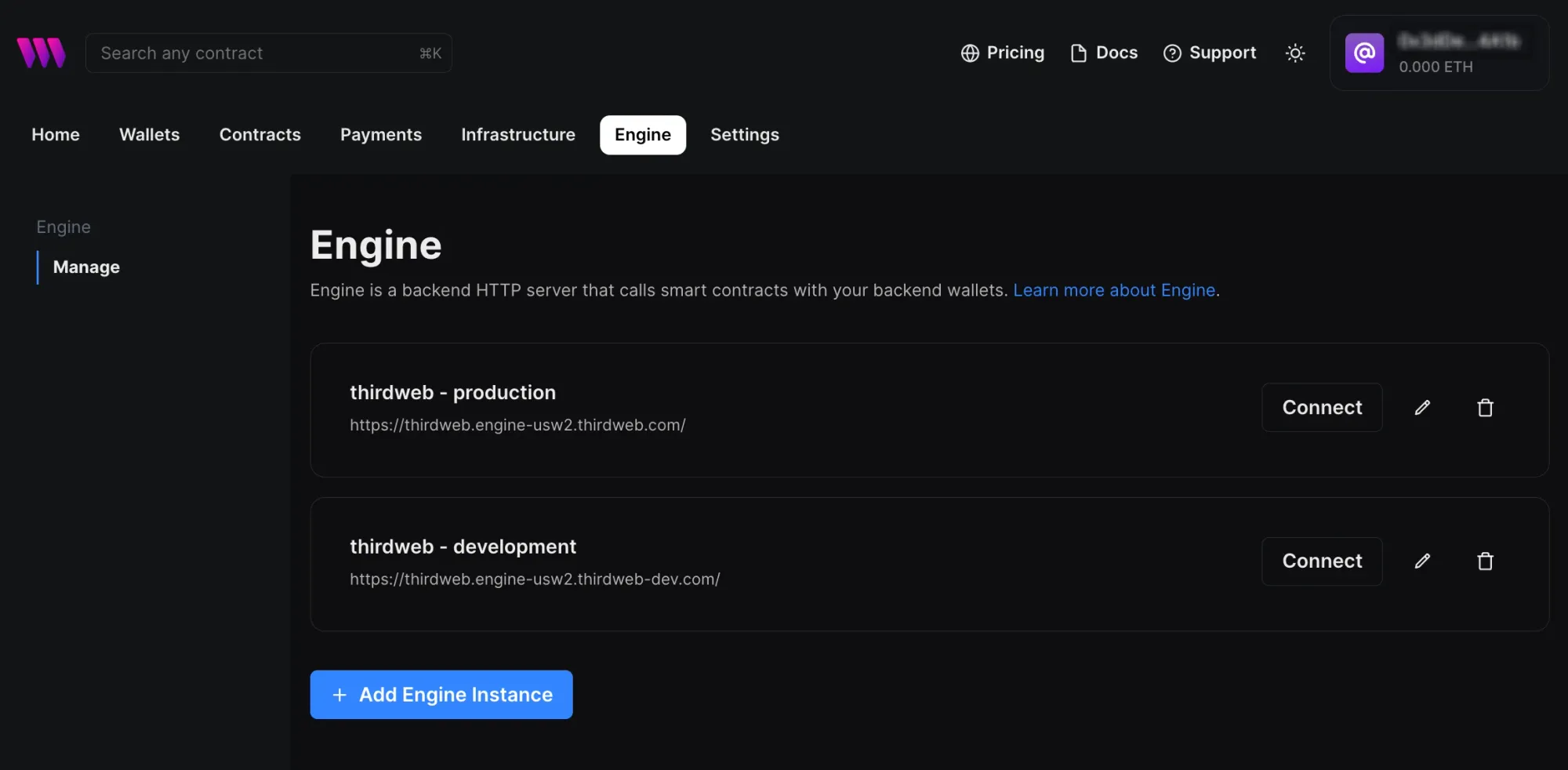
Task: Connect to thirdweb - development instance
Action: [x=1322, y=561]
